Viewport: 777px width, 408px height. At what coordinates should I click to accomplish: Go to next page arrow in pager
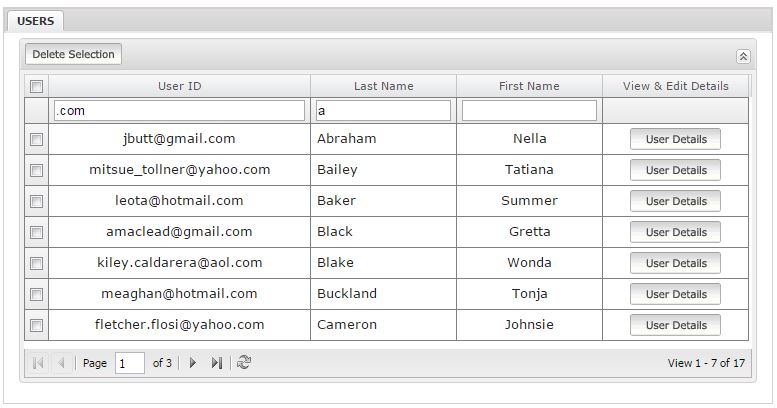click(193, 363)
